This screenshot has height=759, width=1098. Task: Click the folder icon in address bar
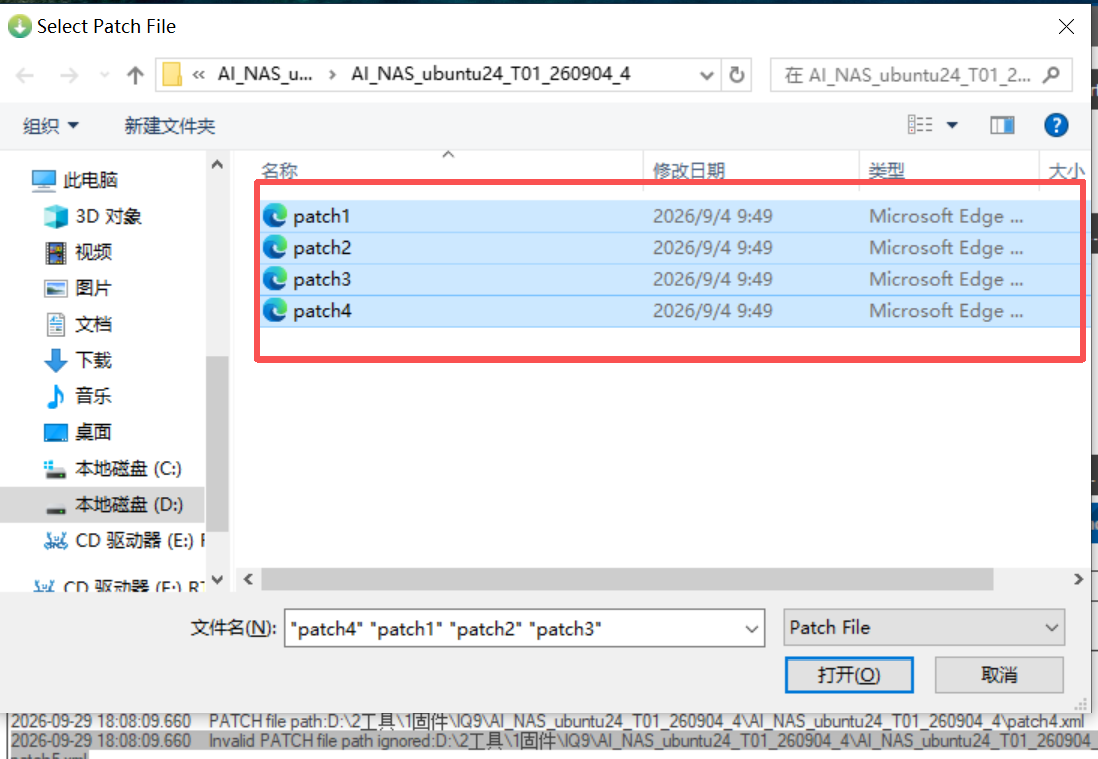click(172, 74)
